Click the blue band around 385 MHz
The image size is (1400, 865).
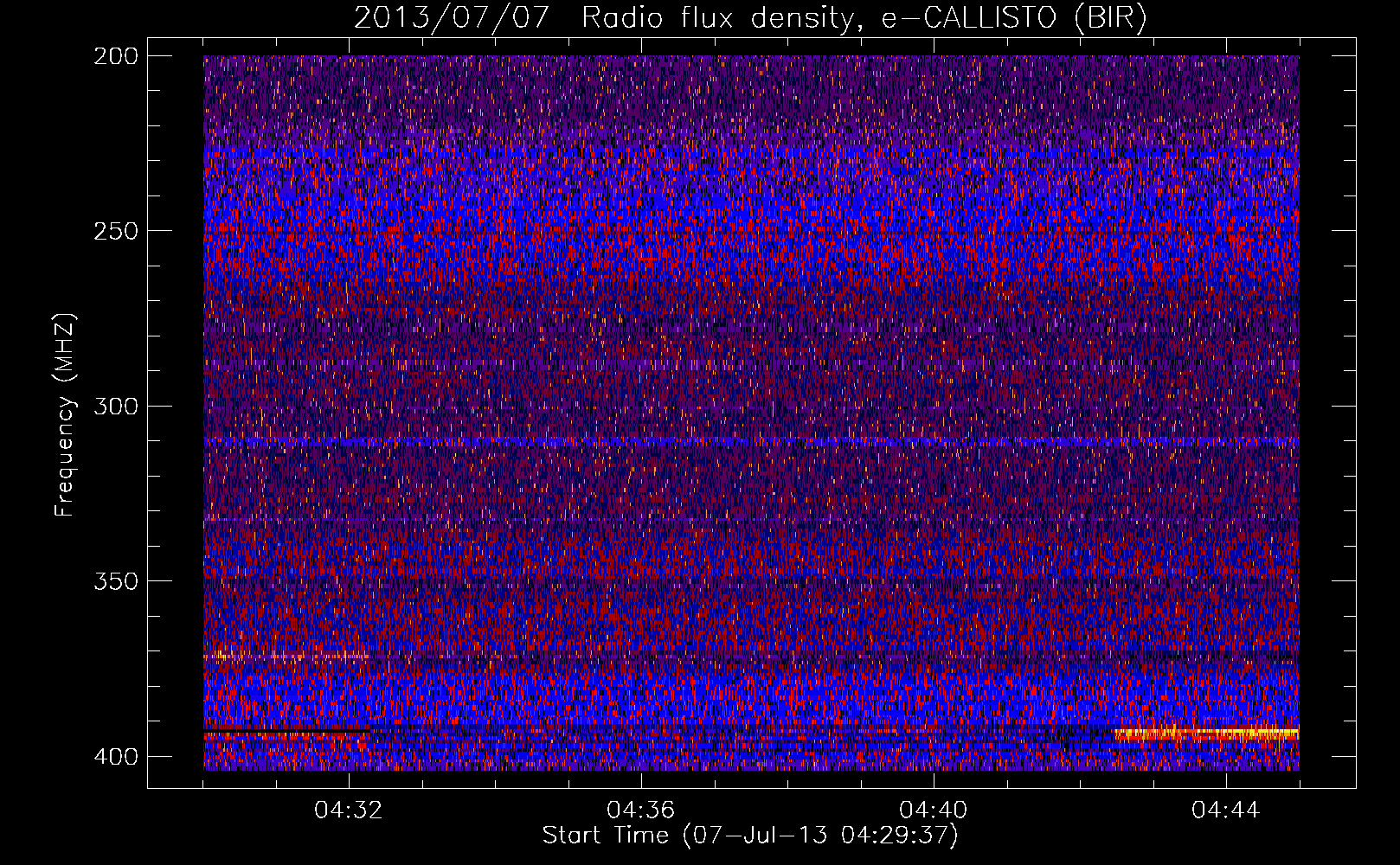coord(751,691)
